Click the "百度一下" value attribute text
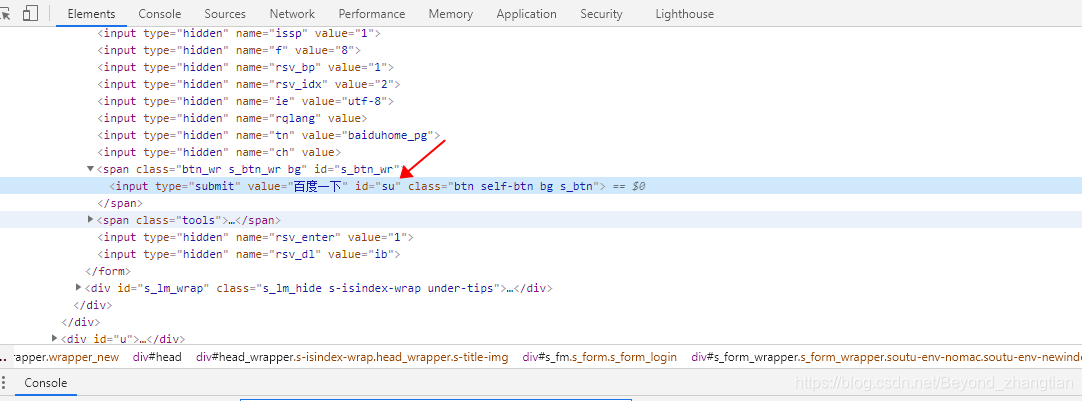 pos(318,186)
